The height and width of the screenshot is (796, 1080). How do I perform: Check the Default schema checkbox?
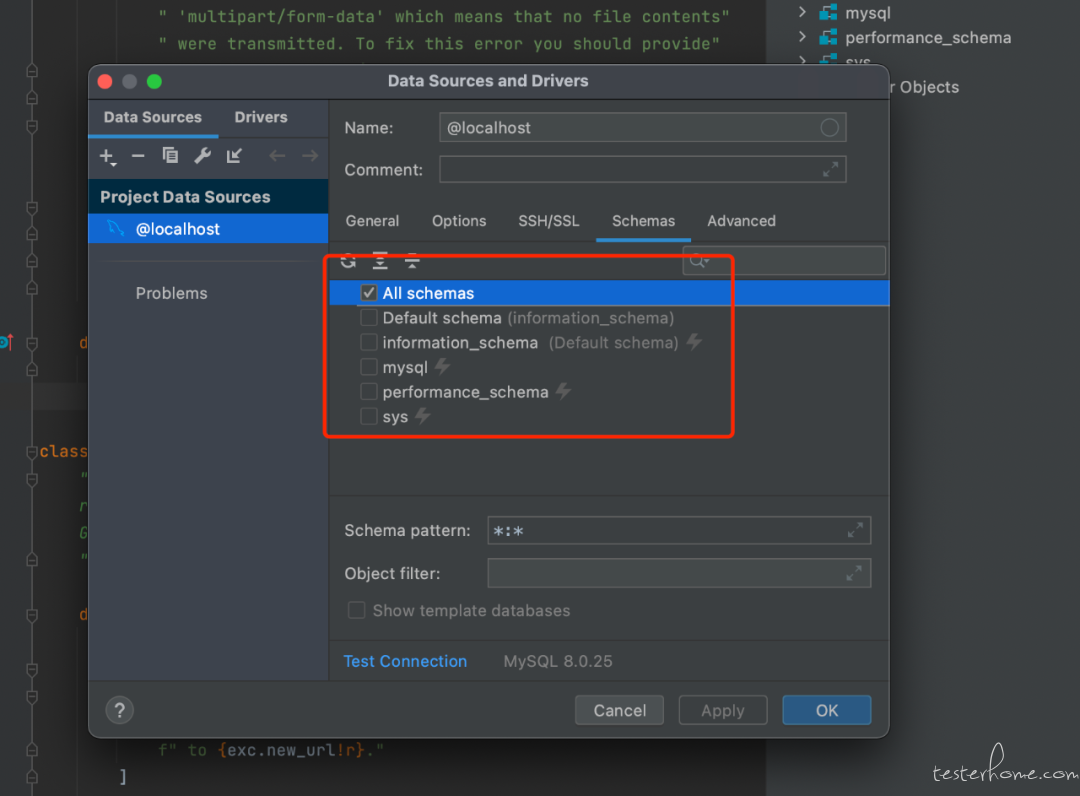coord(369,317)
